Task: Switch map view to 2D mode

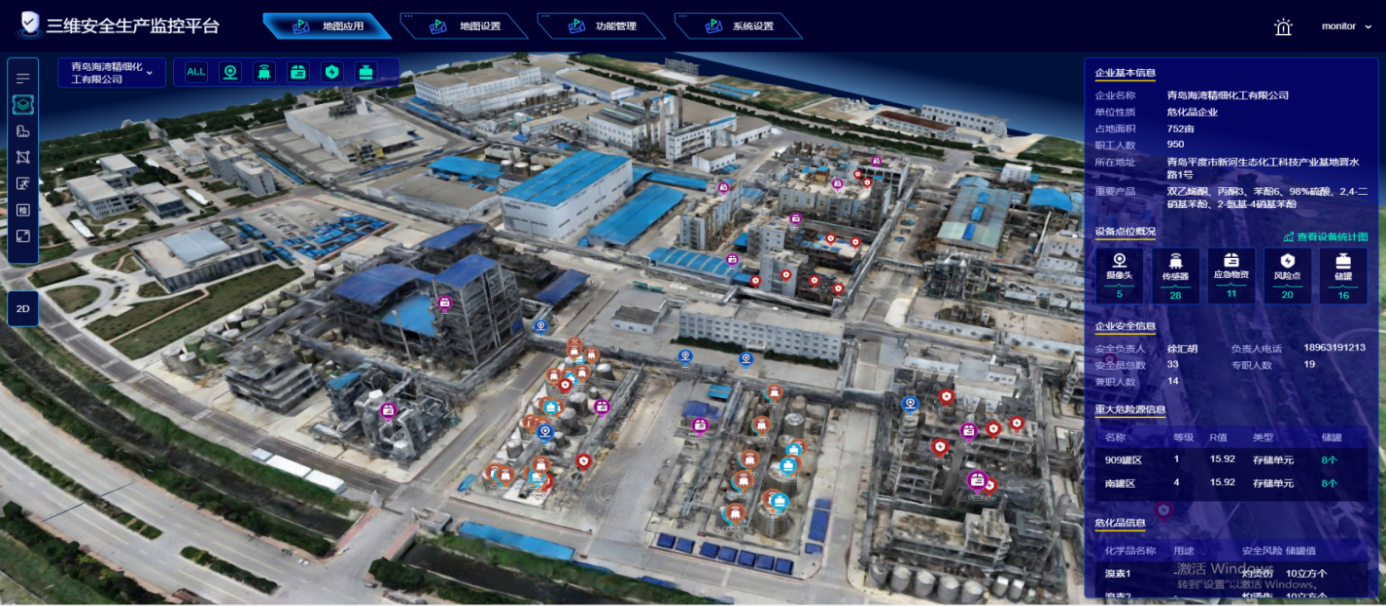Action: coord(23,309)
